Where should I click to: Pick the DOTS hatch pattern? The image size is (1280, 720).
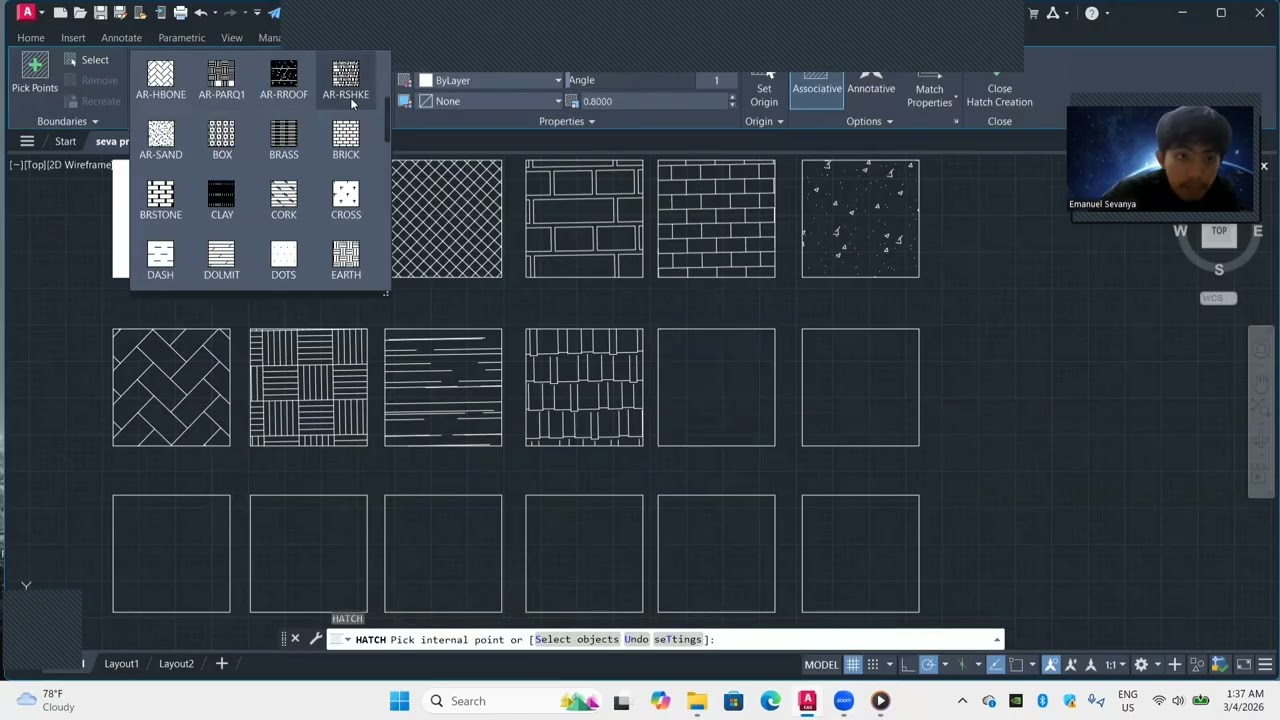(283, 260)
